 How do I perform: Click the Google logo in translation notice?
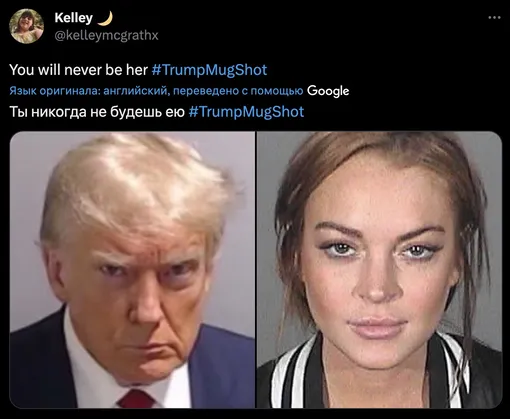[x=328, y=91]
